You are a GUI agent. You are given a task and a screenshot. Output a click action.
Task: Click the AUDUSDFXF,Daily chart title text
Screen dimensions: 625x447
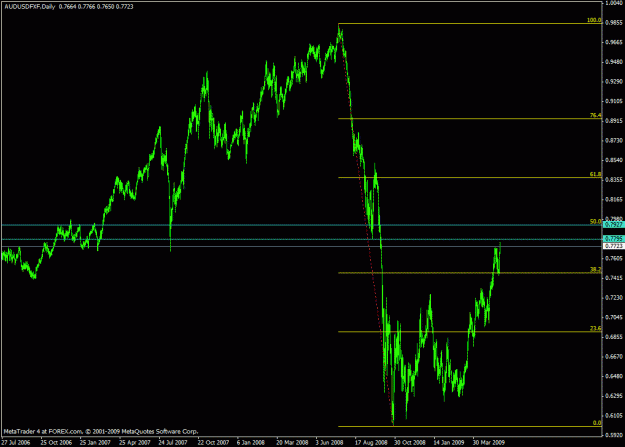coord(30,7)
